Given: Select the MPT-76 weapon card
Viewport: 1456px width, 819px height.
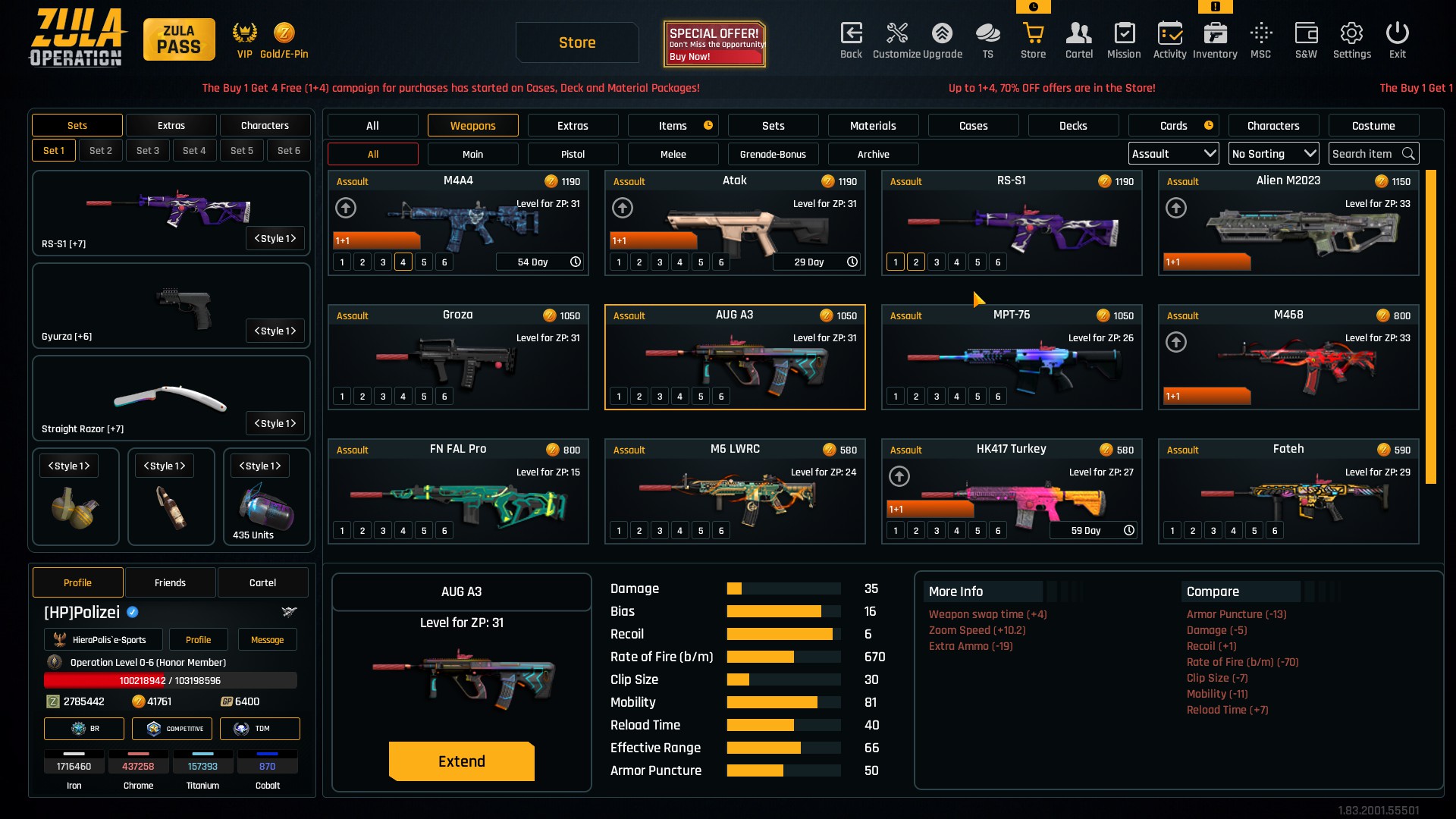Looking at the screenshot, I should [x=1012, y=357].
